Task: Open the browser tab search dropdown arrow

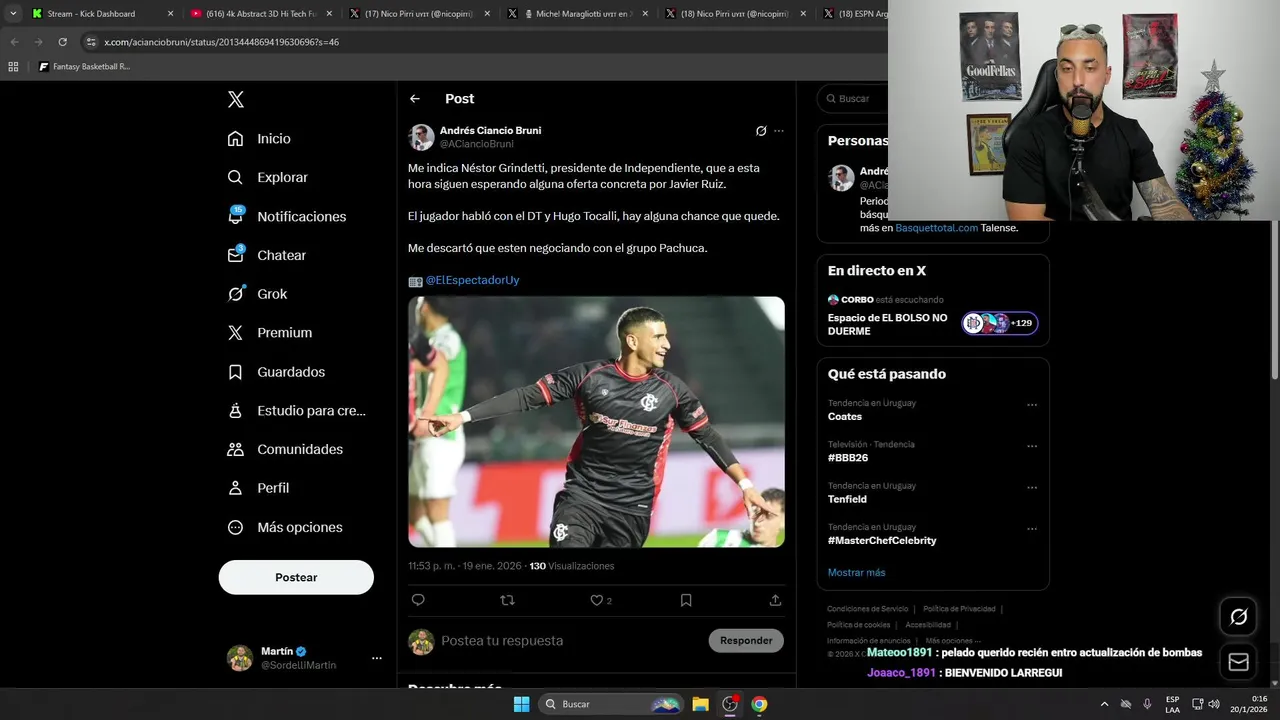Action: (13, 14)
